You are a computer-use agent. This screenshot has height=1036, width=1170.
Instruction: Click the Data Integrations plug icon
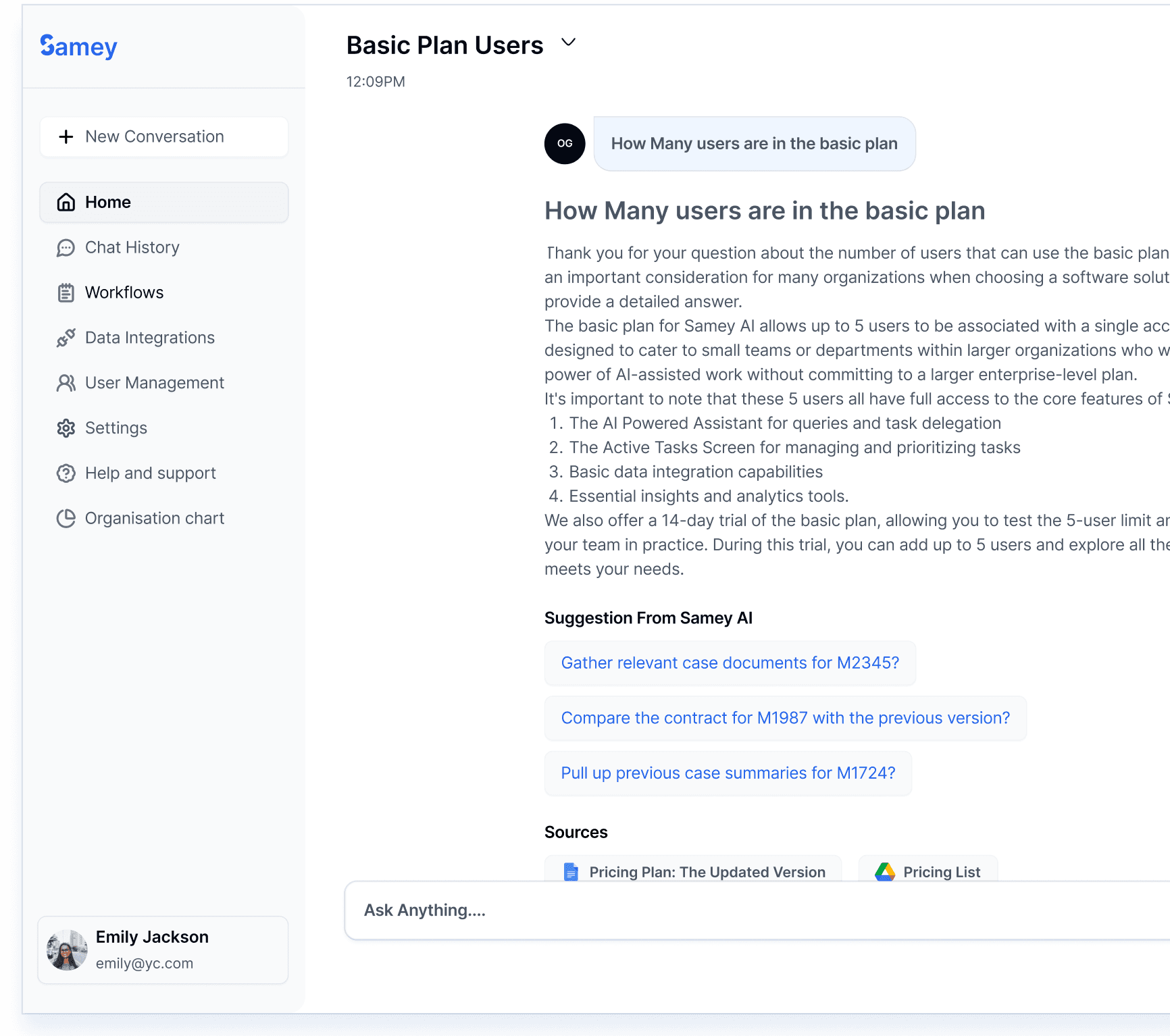(x=66, y=338)
